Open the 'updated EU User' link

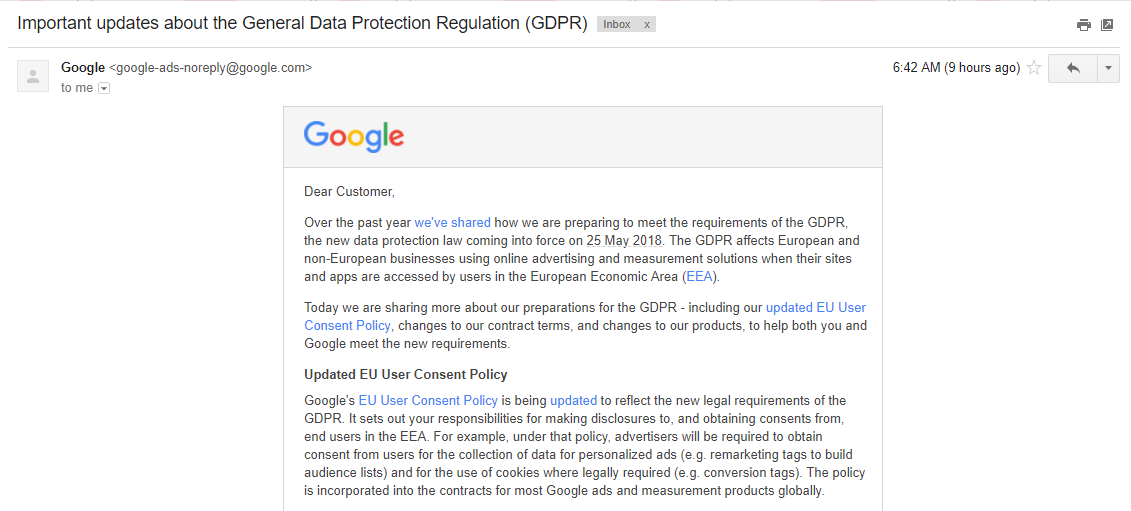tap(816, 307)
